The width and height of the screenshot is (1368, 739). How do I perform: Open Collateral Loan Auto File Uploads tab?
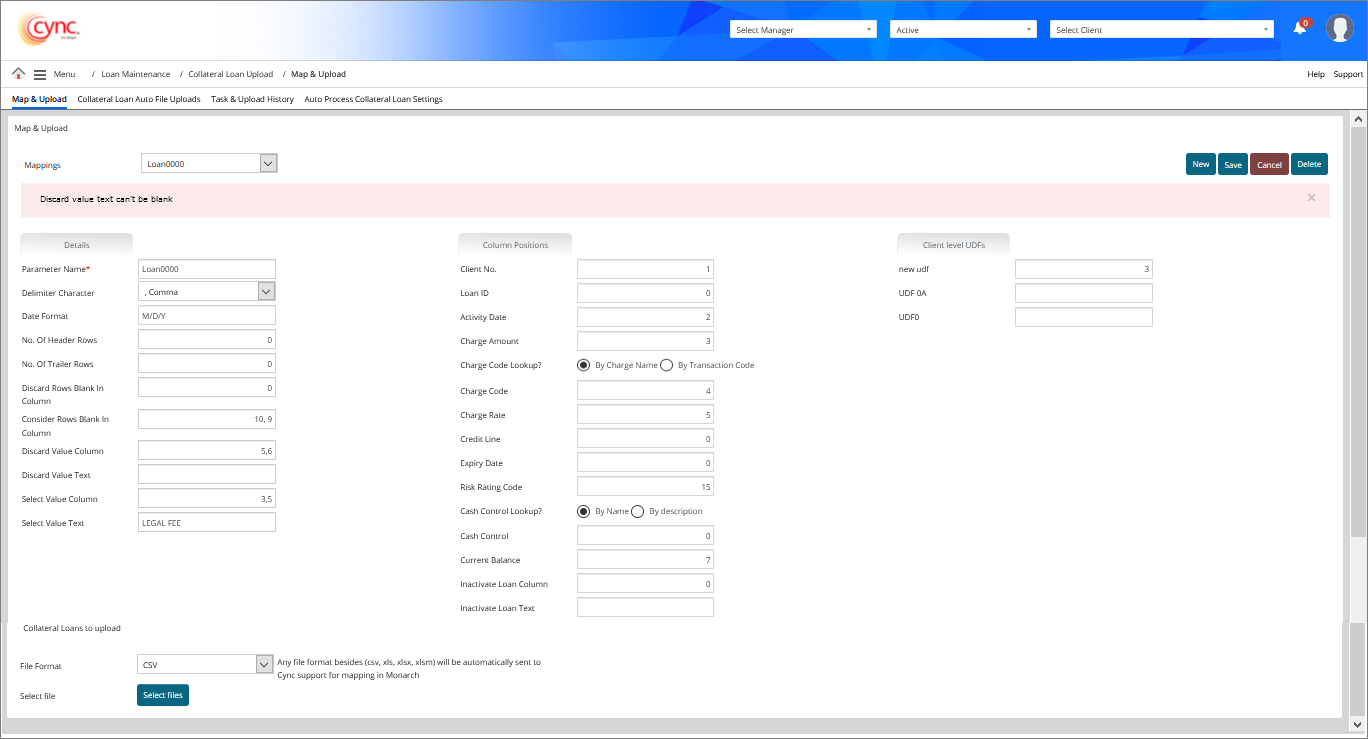click(x=139, y=99)
